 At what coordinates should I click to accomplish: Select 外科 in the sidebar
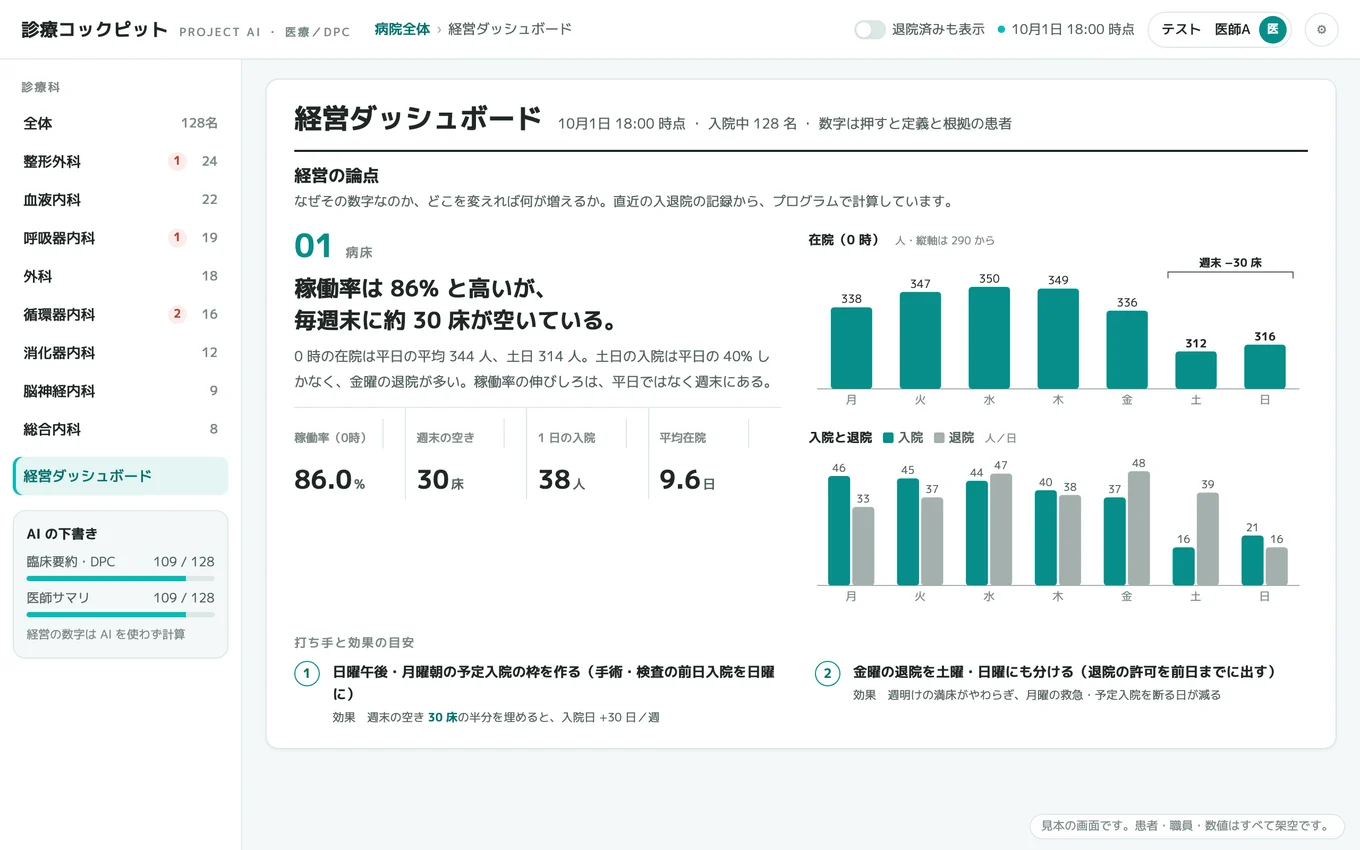click(x=120, y=276)
